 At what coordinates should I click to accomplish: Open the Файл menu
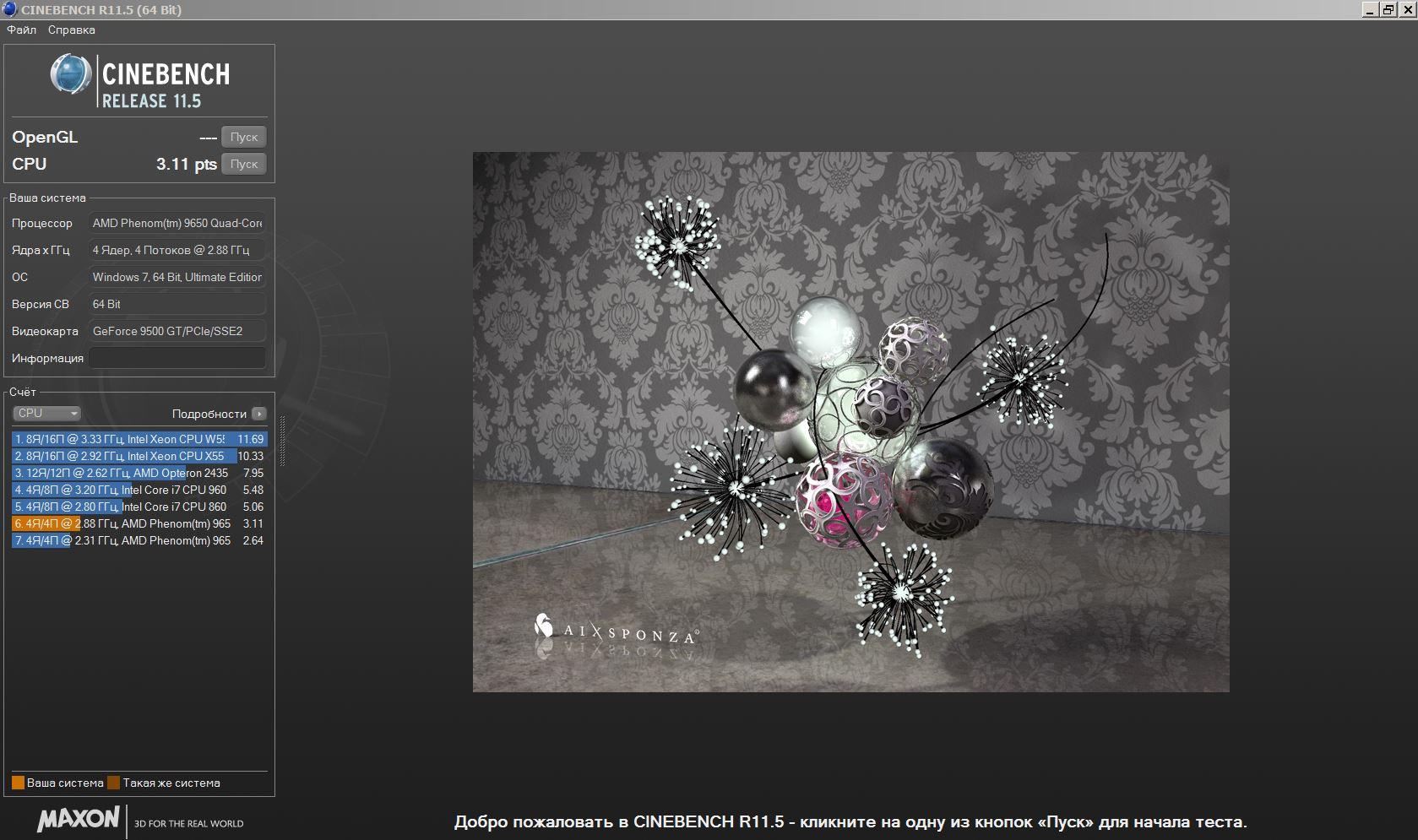[x=21, y=30]
